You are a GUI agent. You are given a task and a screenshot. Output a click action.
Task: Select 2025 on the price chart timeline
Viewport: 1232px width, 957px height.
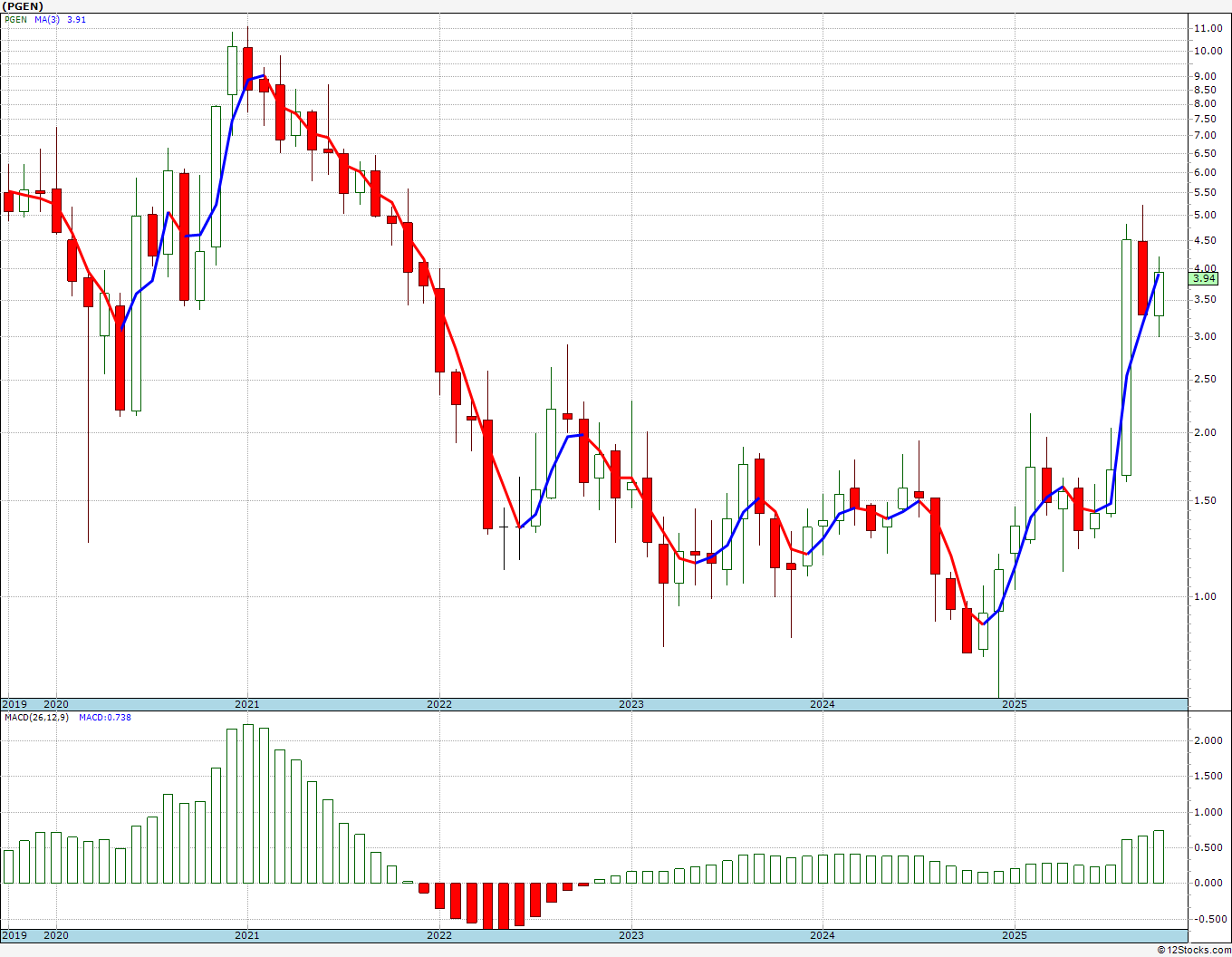tap(1015, 704)
